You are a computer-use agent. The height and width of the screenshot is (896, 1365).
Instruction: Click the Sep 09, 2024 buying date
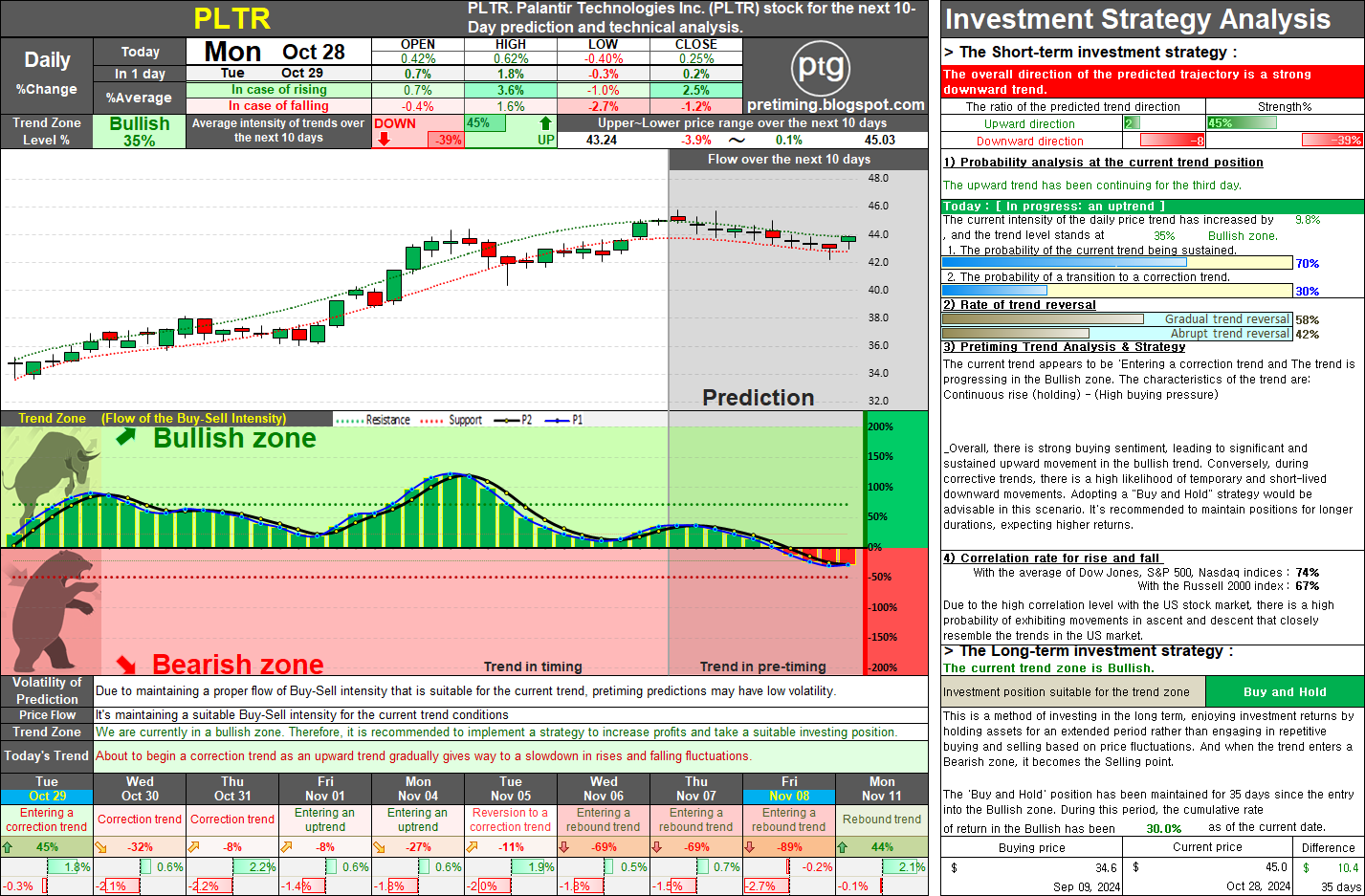pyautogui.click(x=1087, y=886)
